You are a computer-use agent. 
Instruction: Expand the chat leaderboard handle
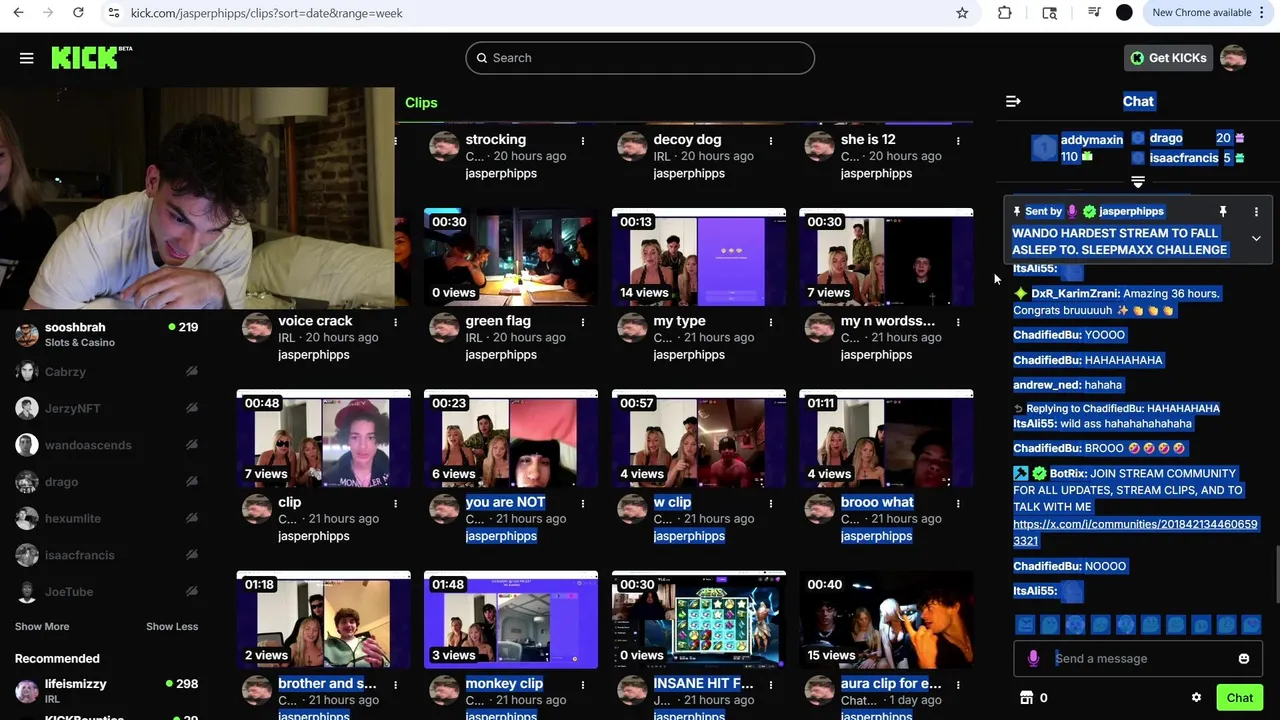coord(1137,182)
